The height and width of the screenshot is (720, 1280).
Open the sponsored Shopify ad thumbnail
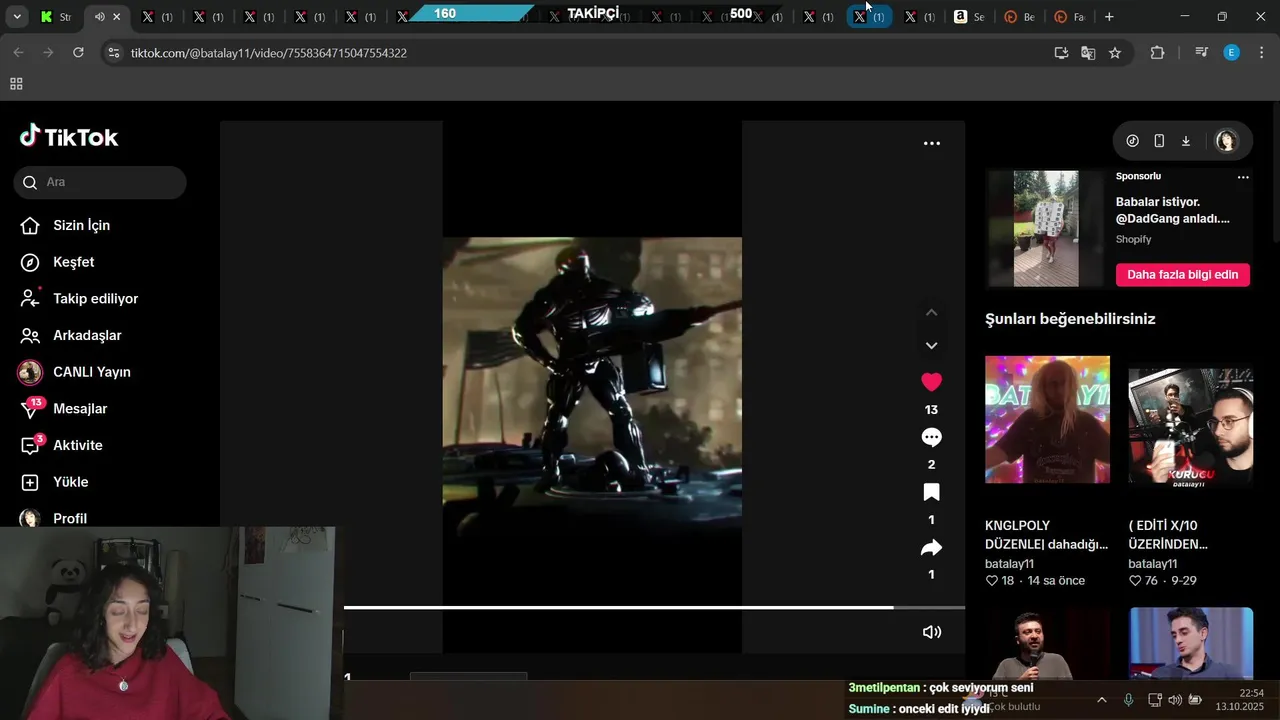(1046, 229)
